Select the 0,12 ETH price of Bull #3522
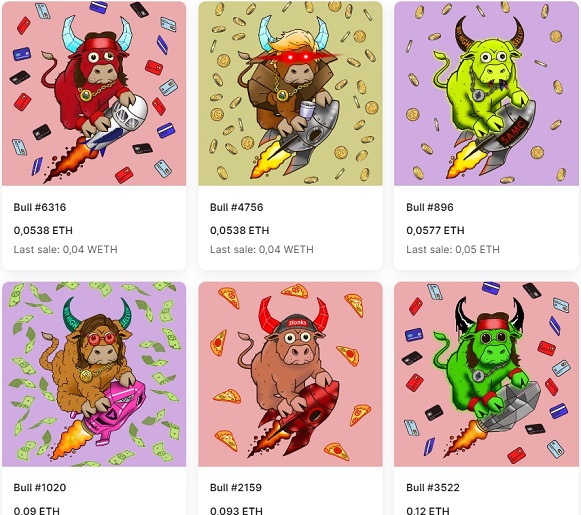The image size is (581, 515). (x=428, y=511)
